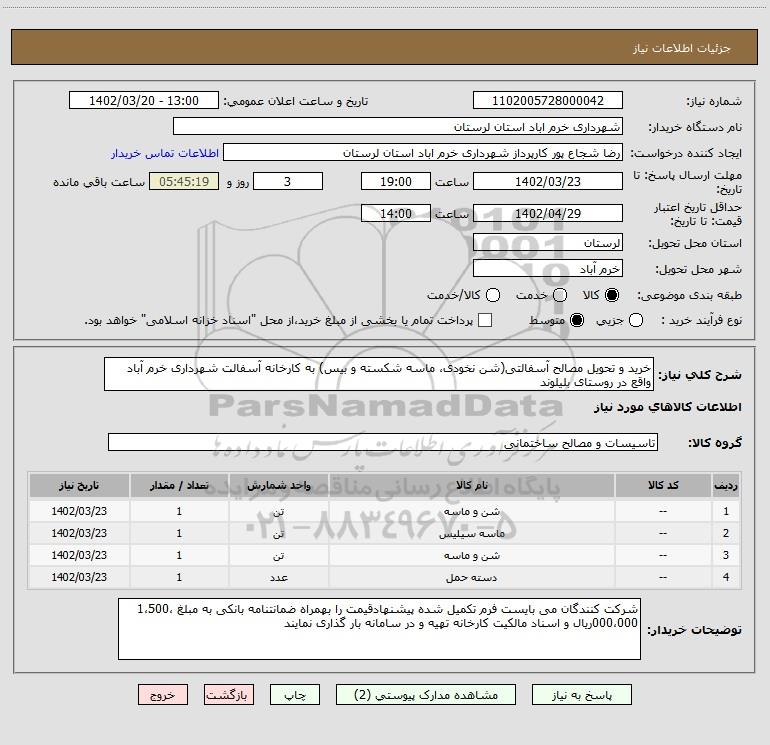This screenshot has width=770, height=745.
Task: Open اطلاعات تماس خریدار link
Action: click(x=165, y=153)
